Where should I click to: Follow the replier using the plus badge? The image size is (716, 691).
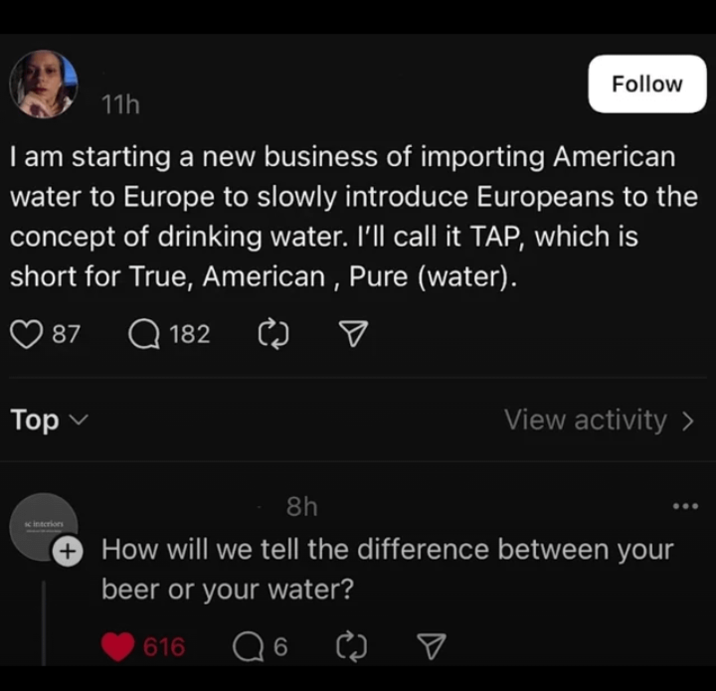click(67, 550)
